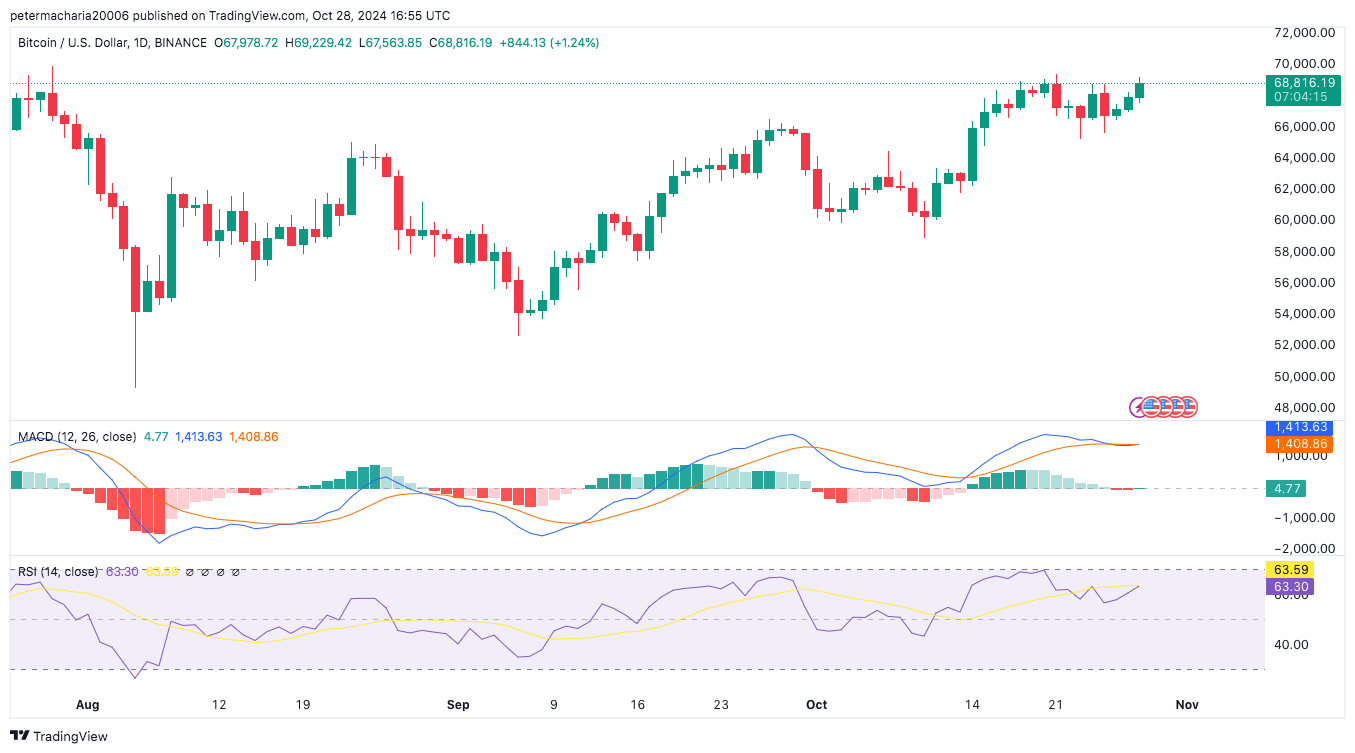Viewport: 1355px width, 753px height.
Task: Click the 21 date label on time axis
Action: click(x=1055, y=704)
